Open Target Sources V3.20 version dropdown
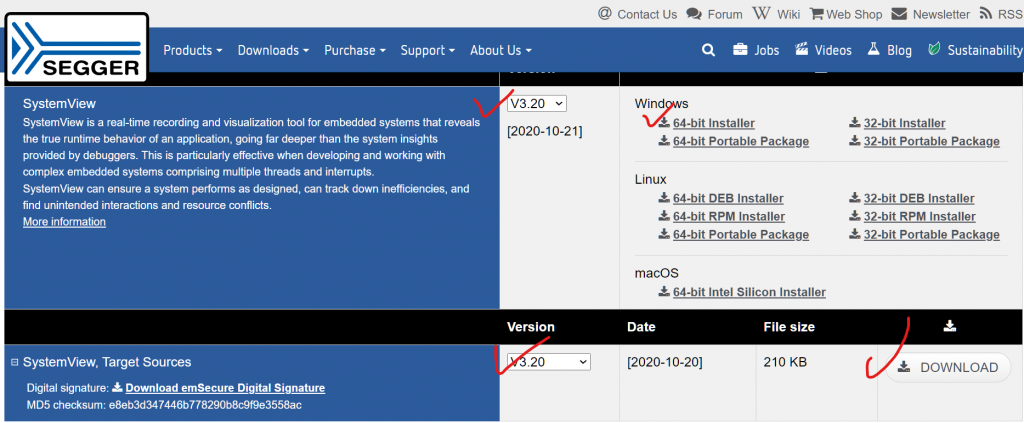The image size is (1024, 423). (x=549, y=362)
